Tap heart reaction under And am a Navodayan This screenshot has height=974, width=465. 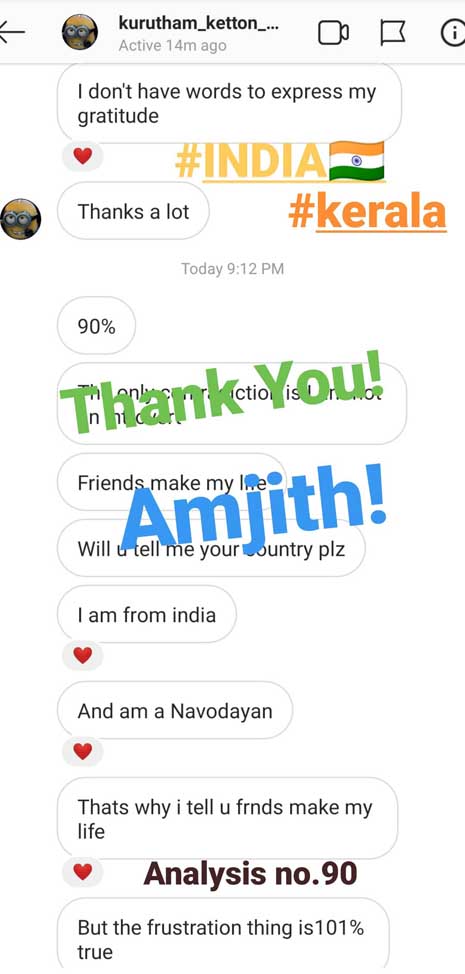(83, 752)
